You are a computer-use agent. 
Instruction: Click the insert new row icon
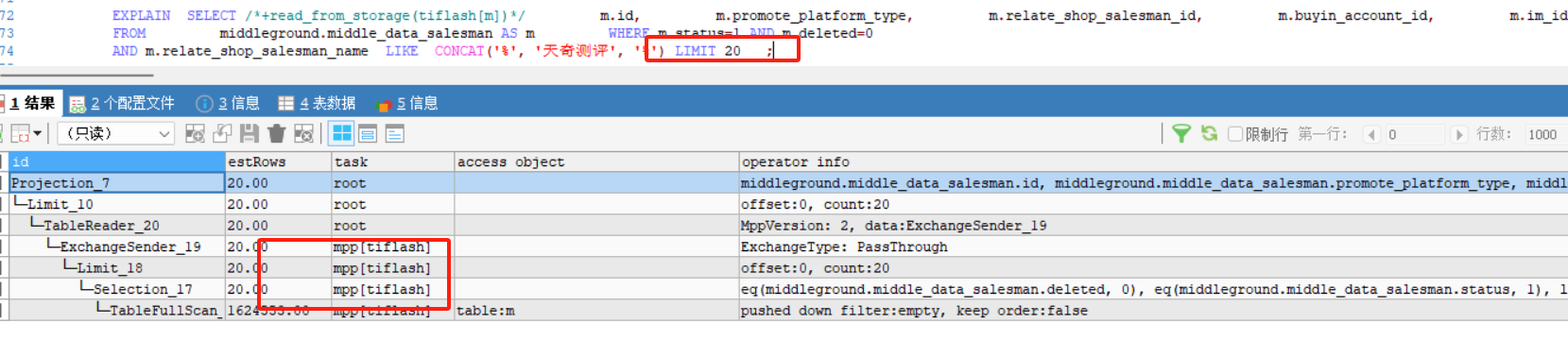(x=195, y=134)
